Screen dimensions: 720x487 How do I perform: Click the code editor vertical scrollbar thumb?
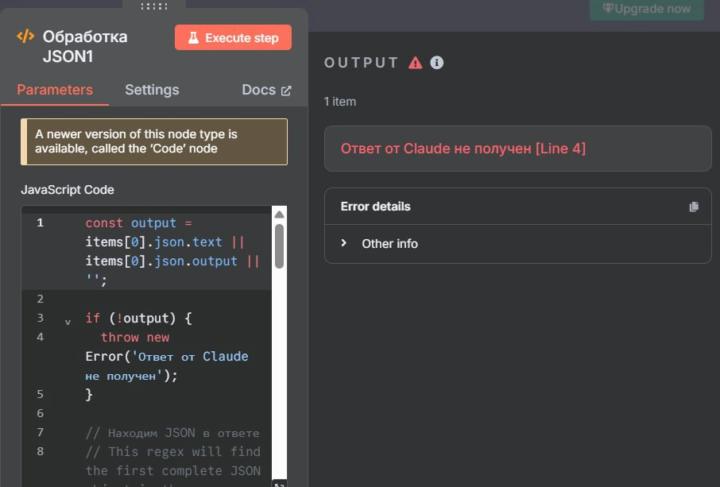[x=279, y=245]
